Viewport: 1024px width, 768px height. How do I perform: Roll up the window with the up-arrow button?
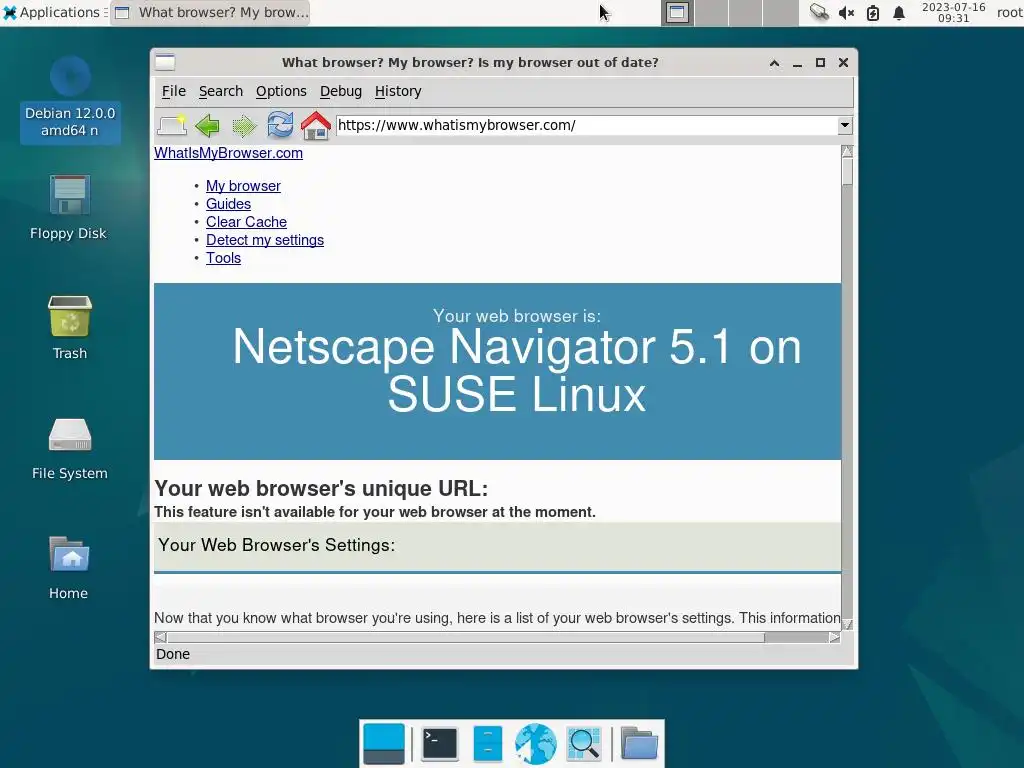point(775,63)
